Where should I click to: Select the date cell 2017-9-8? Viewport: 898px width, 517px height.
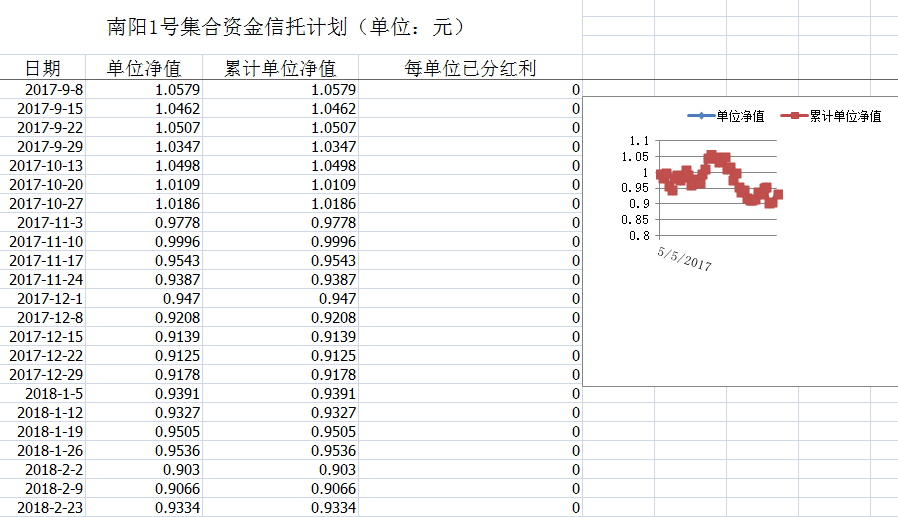pos(44,90)
